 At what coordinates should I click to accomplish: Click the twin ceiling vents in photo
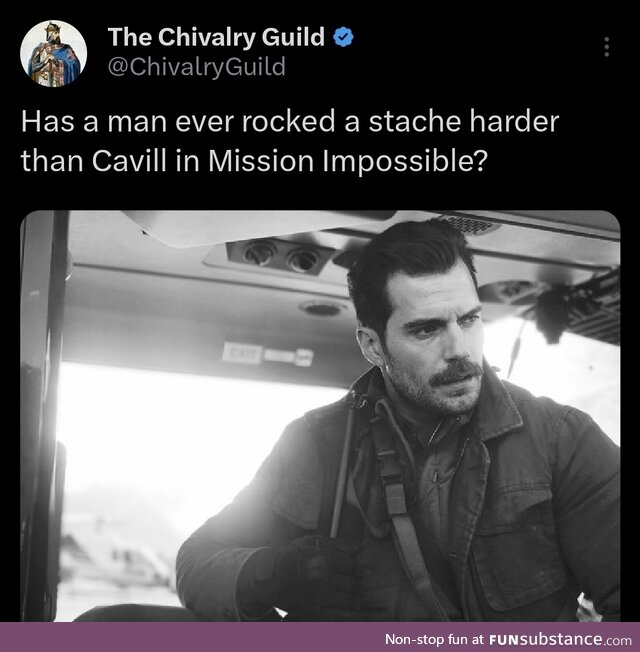pos(279,255)
